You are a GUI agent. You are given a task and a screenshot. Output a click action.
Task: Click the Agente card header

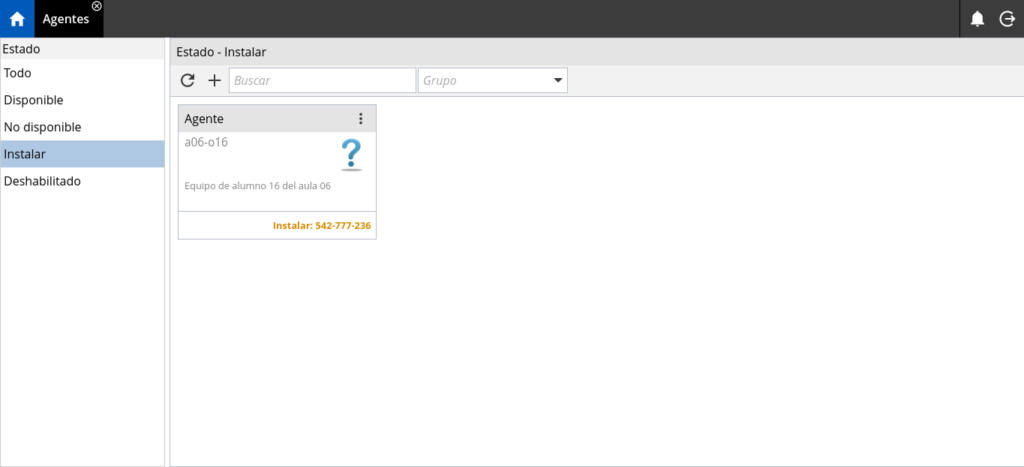click(x=277, y=119)
